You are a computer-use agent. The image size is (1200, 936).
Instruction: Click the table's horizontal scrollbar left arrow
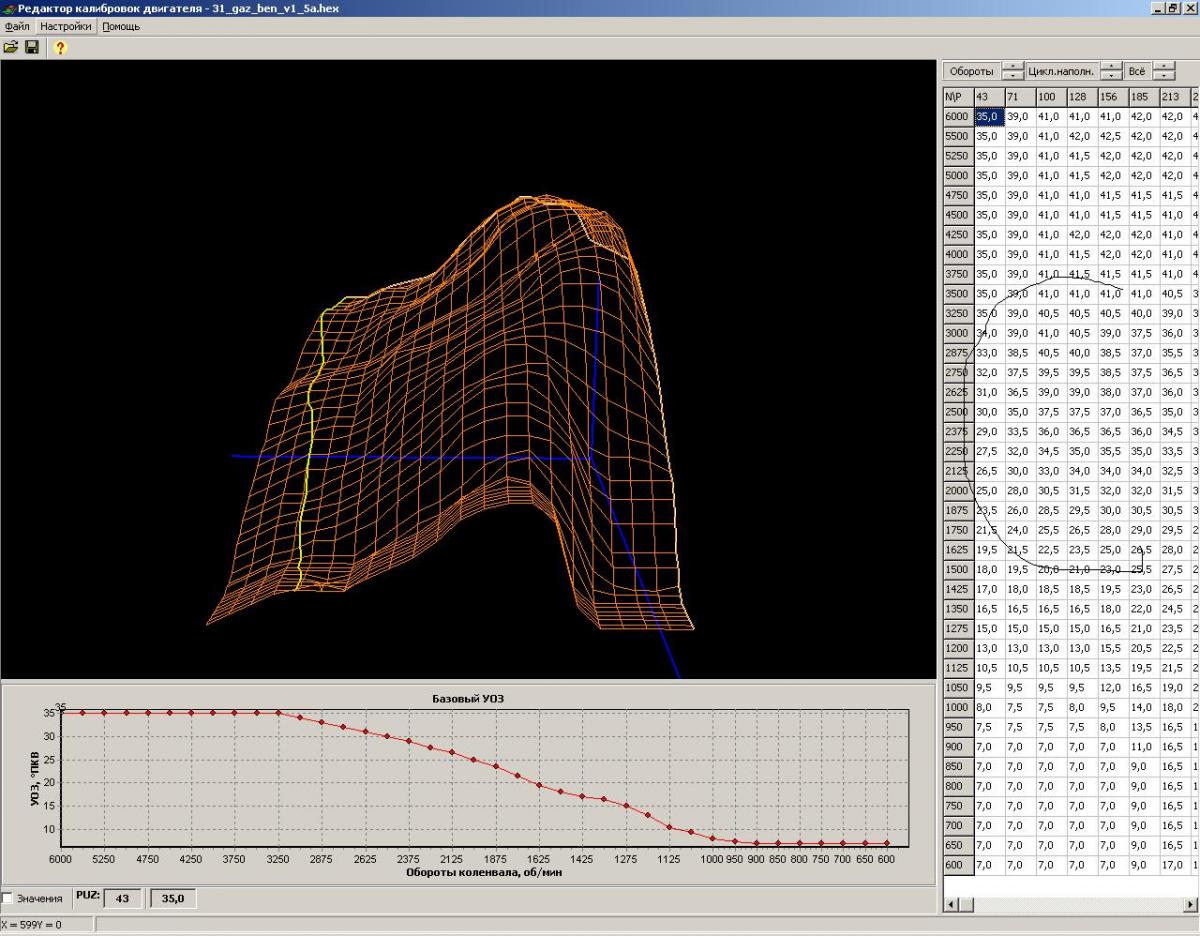point(952,904)
